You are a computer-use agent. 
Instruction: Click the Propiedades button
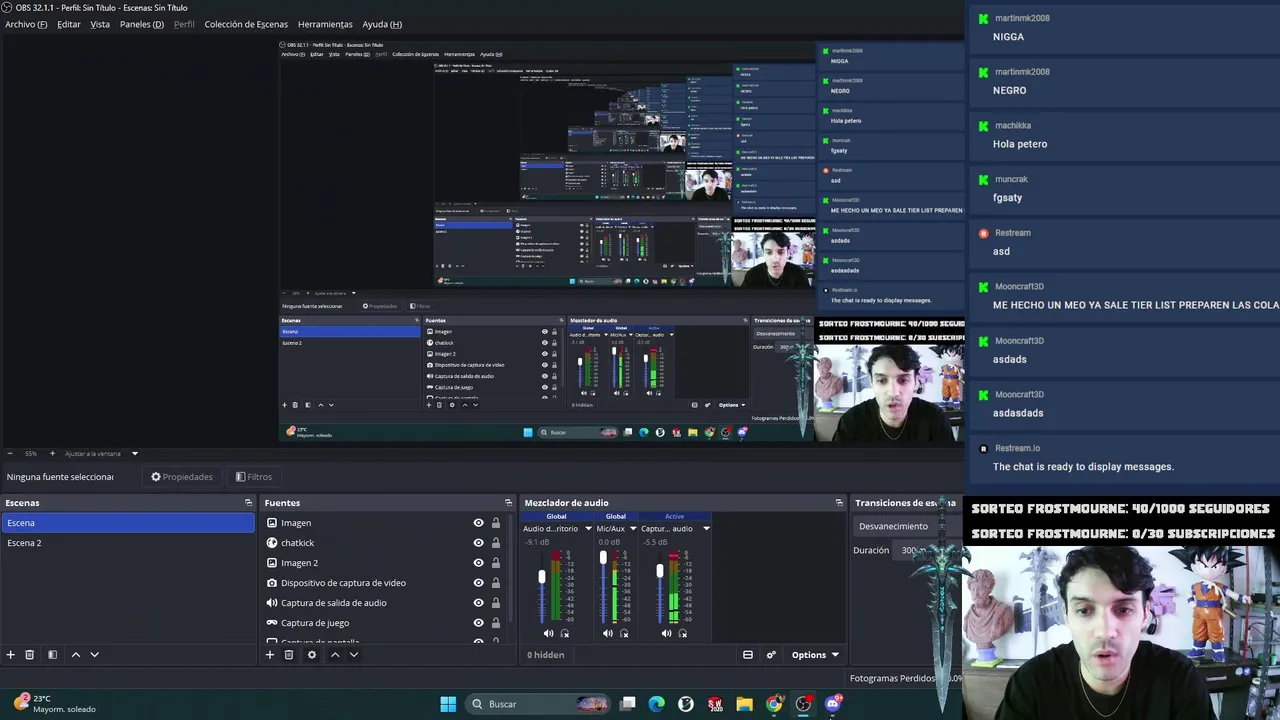[x=182, y=477]
